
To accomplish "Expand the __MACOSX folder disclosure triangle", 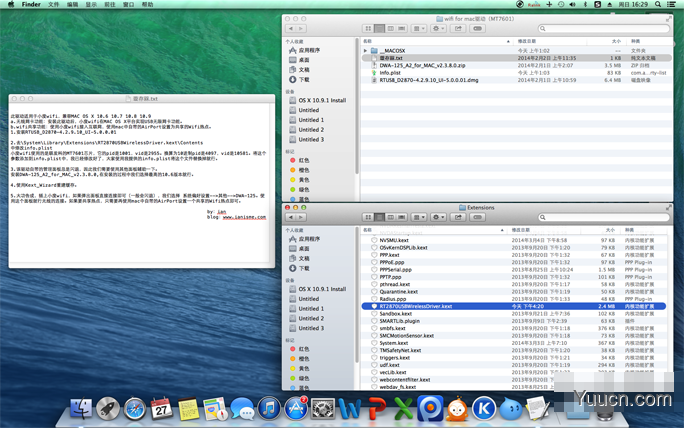I will tap(365, 51).
